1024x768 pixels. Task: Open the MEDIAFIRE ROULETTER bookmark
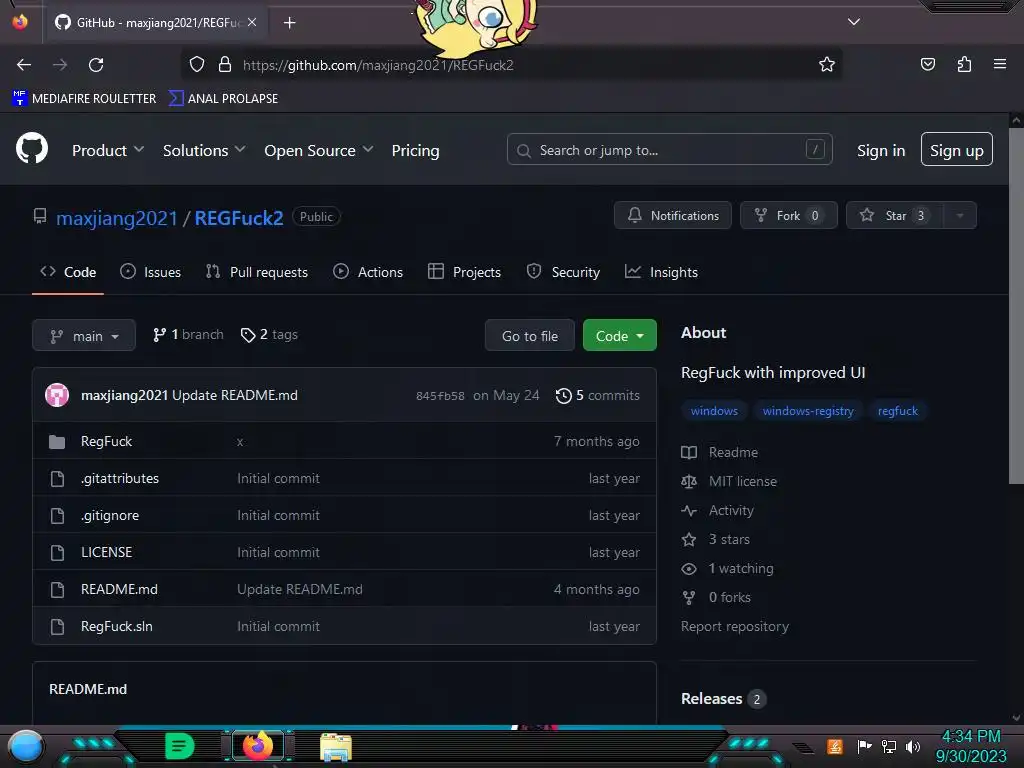pyautogui.click(x=84, y=99)
